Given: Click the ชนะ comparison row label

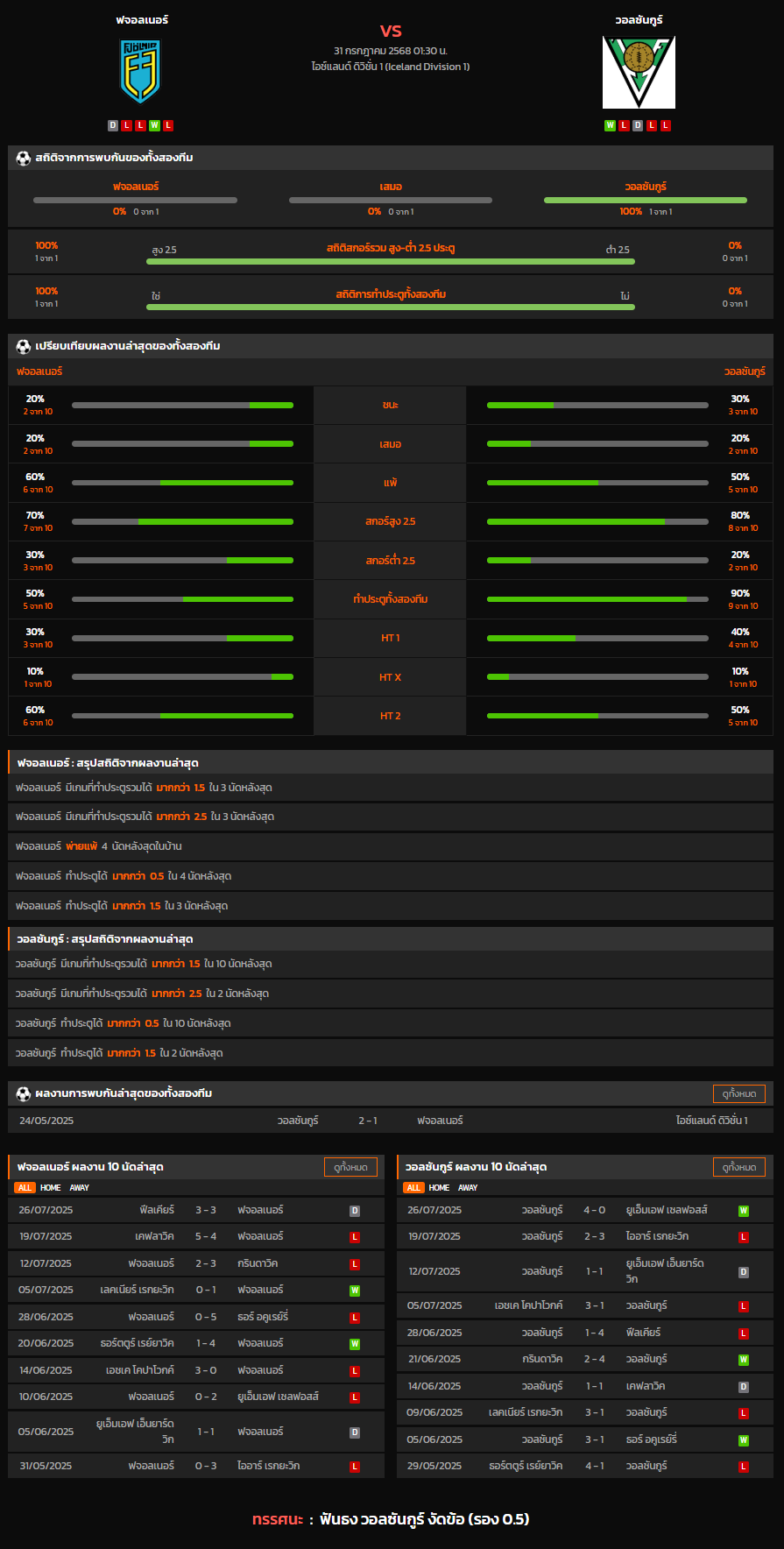Looking at the screenshot, I should [x=391, y=406].
